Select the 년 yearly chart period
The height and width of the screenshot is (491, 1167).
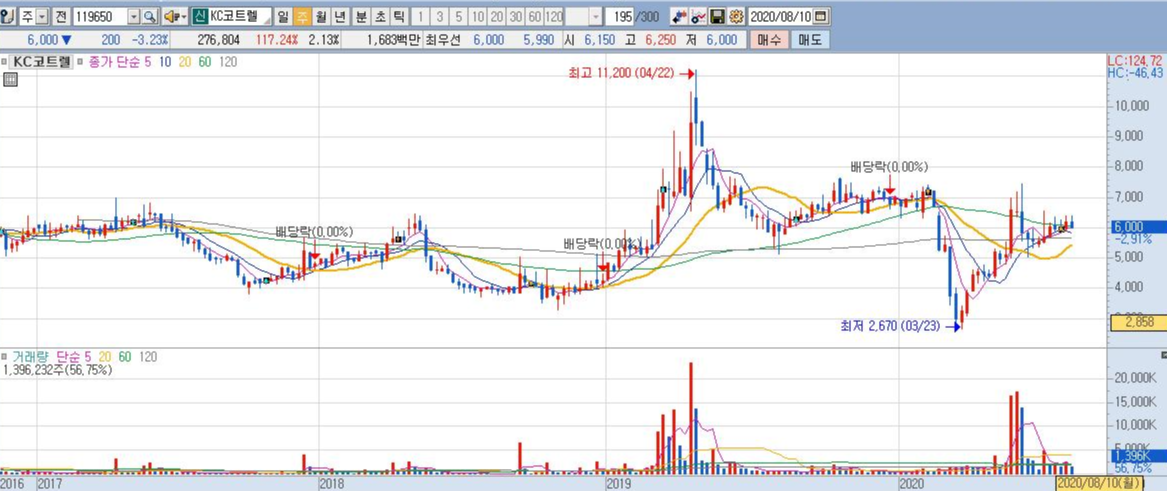[339, 16]
